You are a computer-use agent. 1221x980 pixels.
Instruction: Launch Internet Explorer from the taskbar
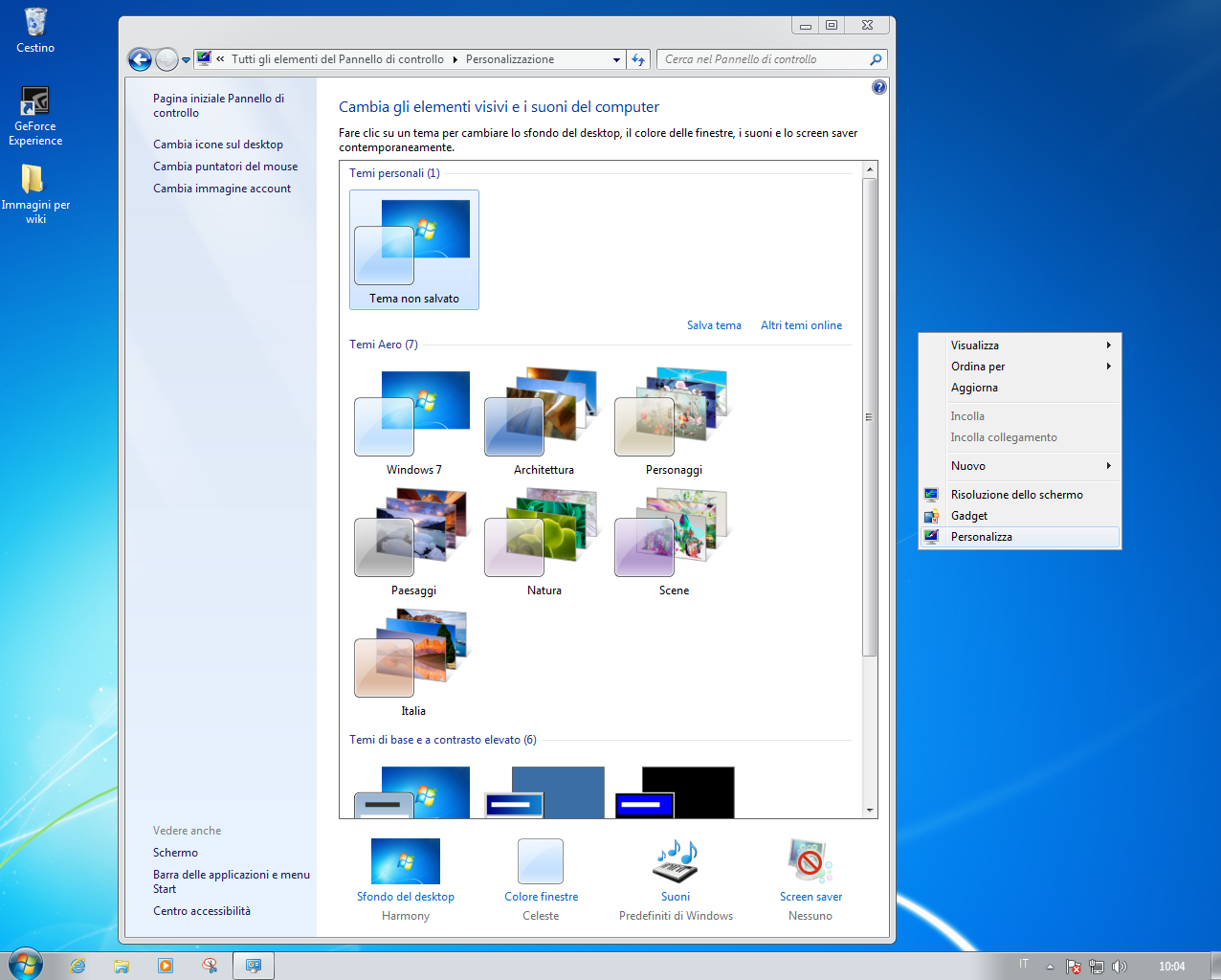click(x=78, y=966)
